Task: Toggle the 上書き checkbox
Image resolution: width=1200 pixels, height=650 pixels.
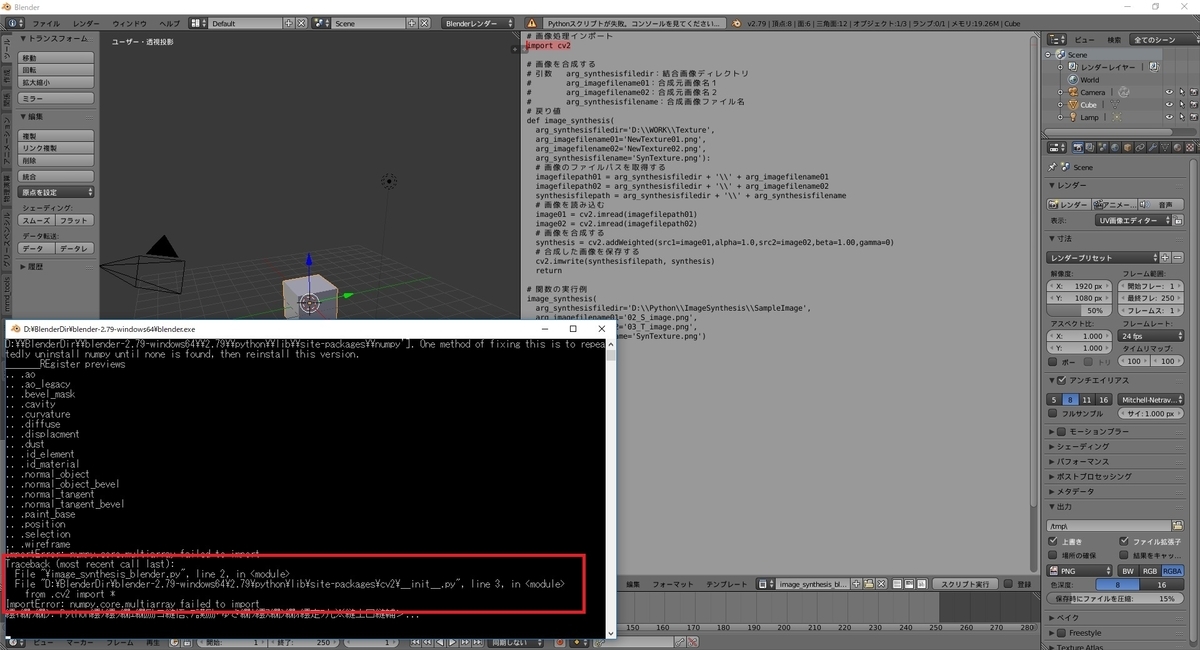Action: point(1053,541)
